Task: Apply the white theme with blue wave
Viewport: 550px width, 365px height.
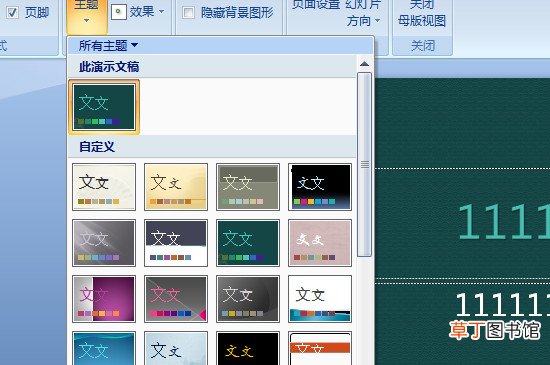Action: 320,299
